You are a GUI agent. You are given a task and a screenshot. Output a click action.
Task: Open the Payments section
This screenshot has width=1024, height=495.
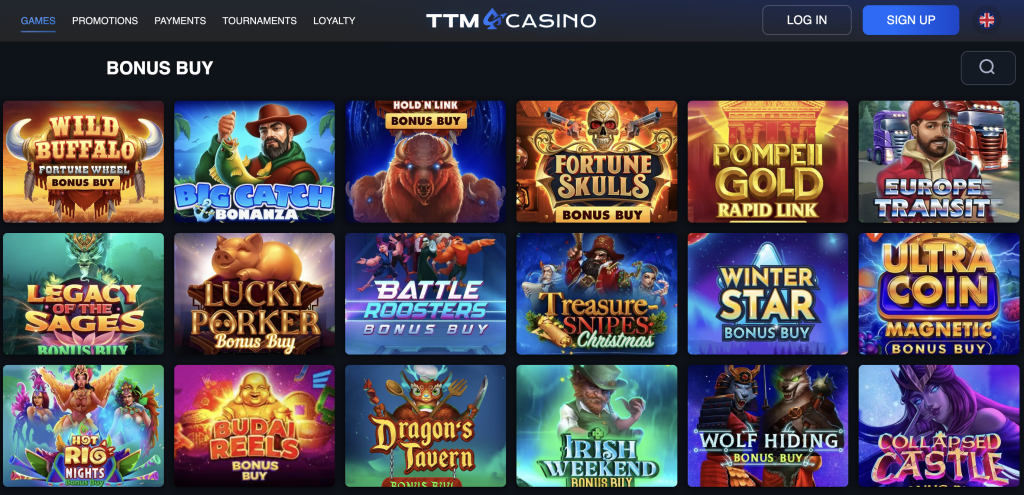pos(180,21)
